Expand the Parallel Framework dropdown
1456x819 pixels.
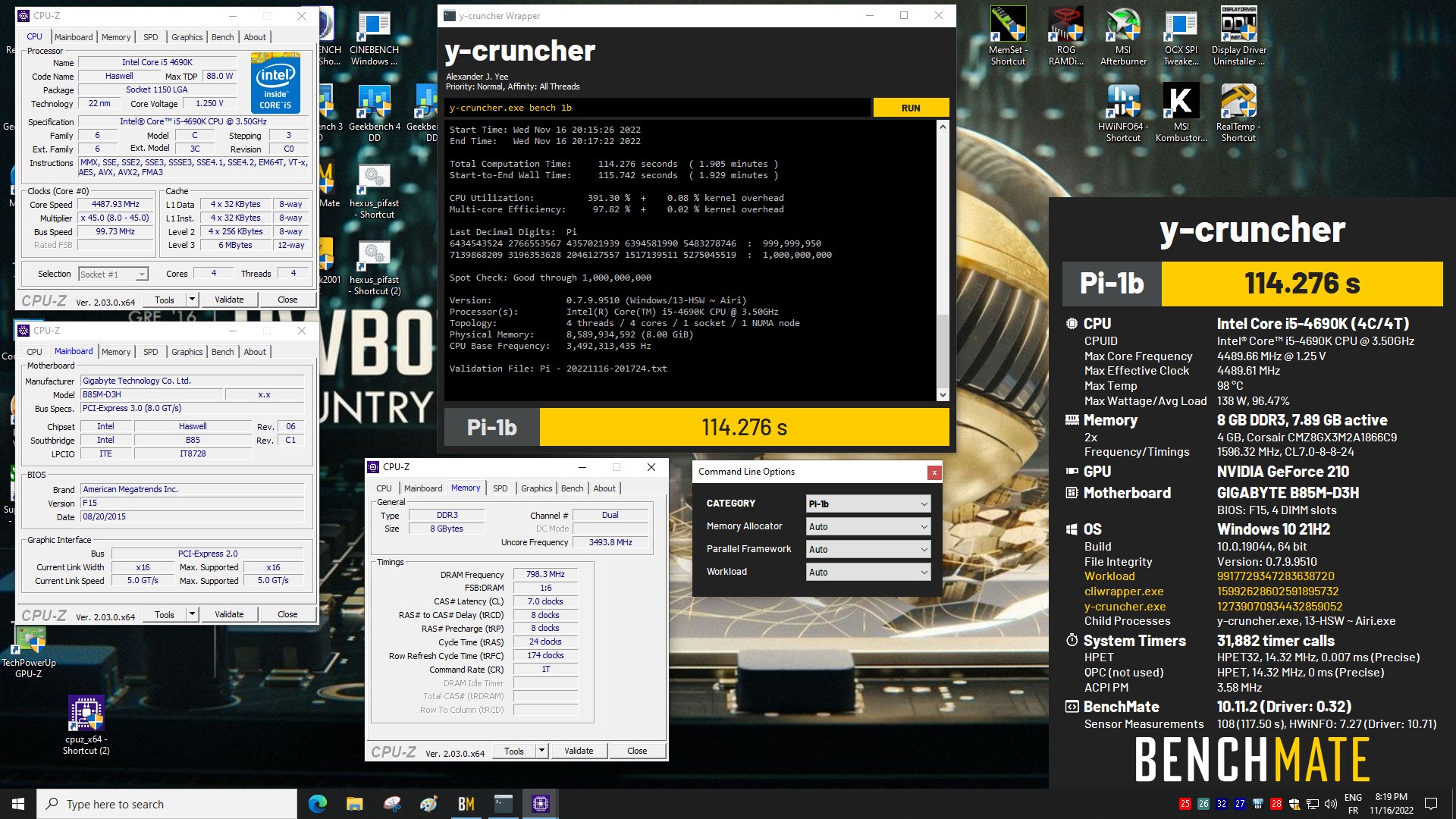coord(868,549)
